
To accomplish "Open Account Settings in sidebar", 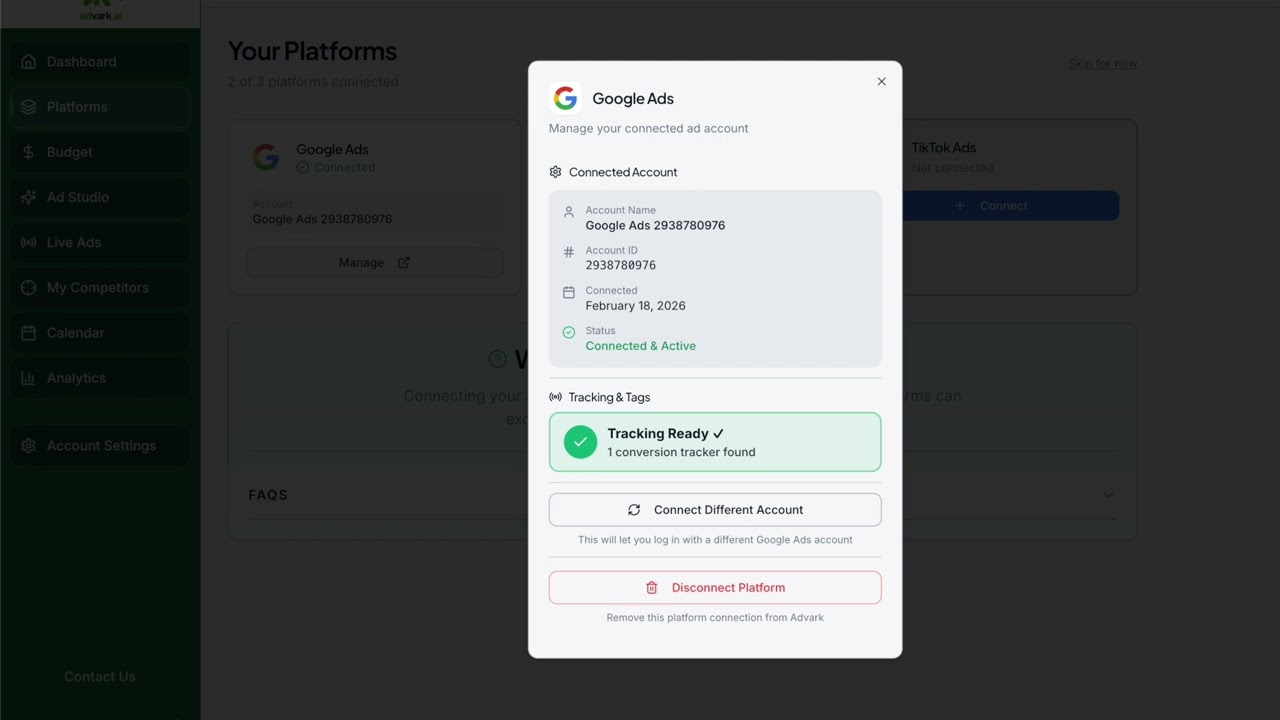I will (x=100, y=446).
